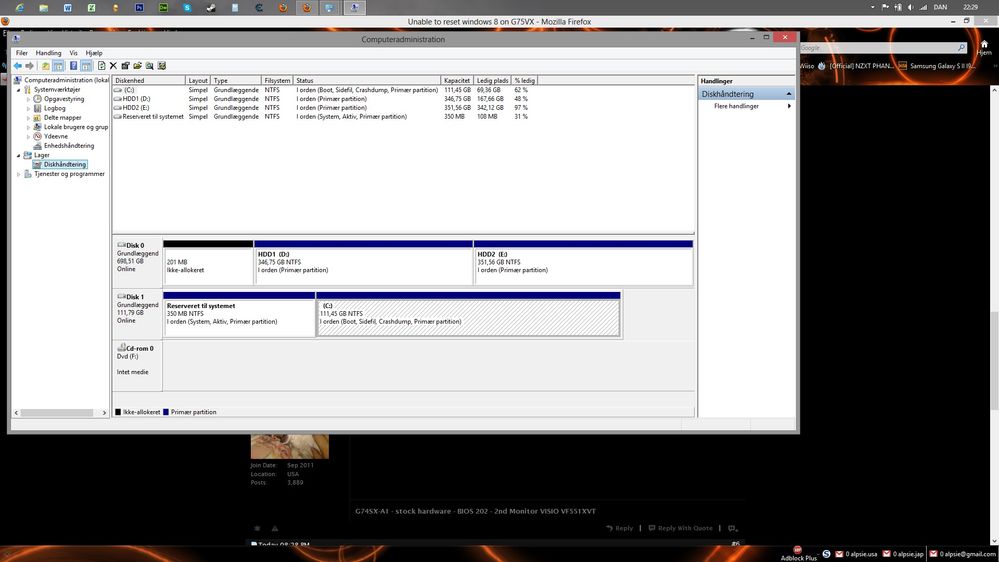Open the Vis menu
The height and width of the screenshot is (562, 999).
73,53
